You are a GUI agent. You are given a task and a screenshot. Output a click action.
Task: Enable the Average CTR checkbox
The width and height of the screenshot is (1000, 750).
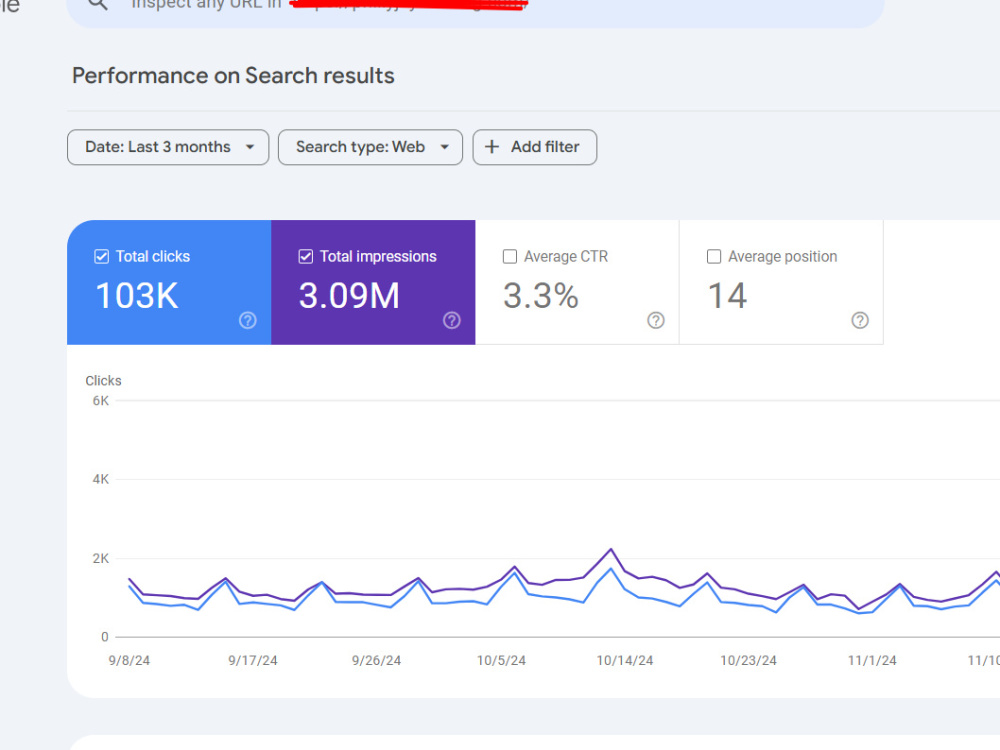click(x=510, y=256)
